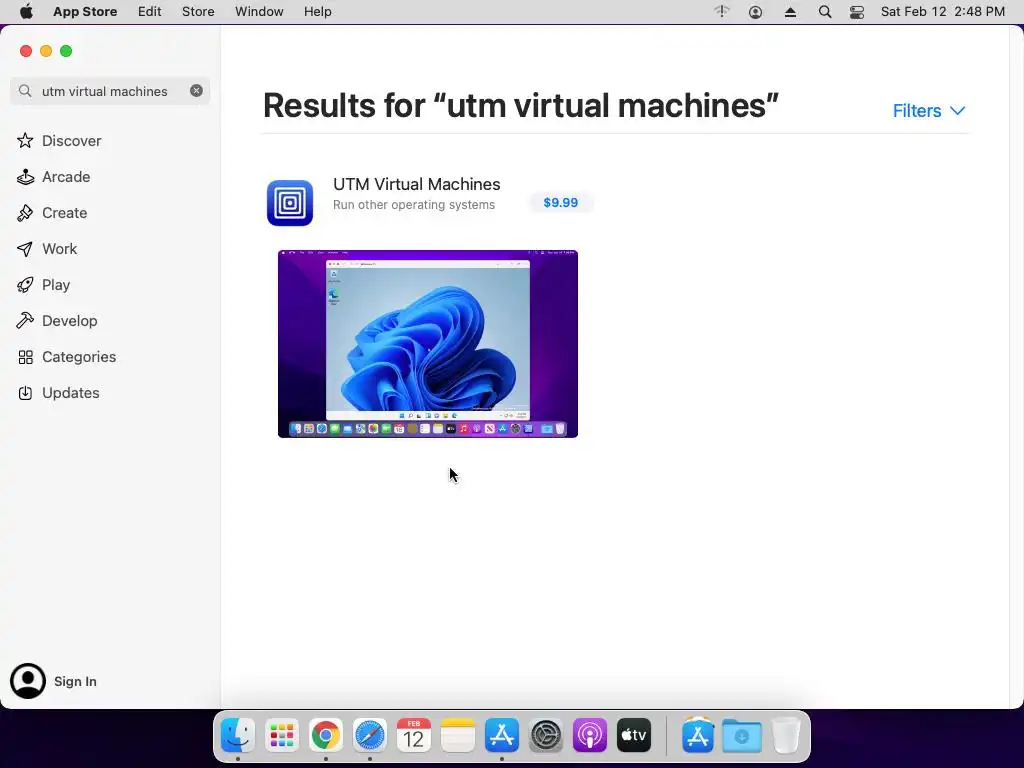The width and height of the screenshot is (1024, 768).
Task: Buy the app for $9.99
Action: [x=560, y=202]
